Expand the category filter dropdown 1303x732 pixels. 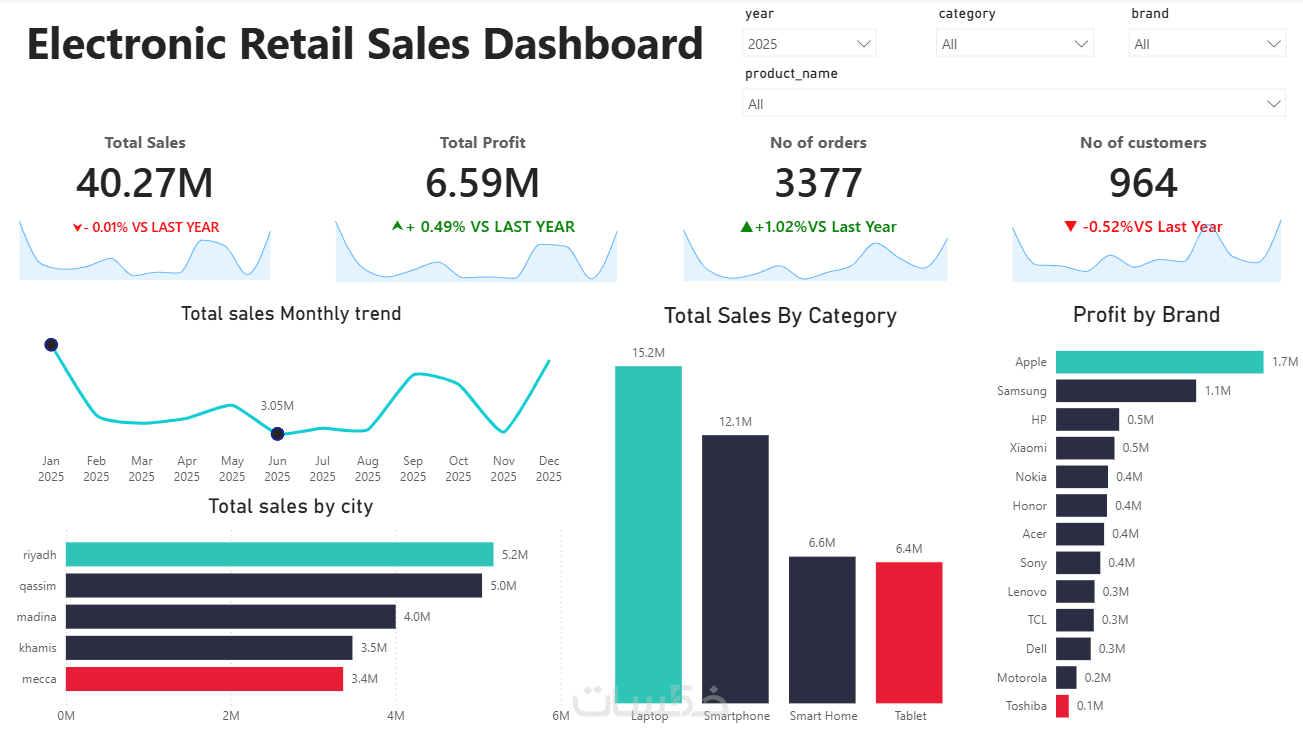click(1015, 44)
